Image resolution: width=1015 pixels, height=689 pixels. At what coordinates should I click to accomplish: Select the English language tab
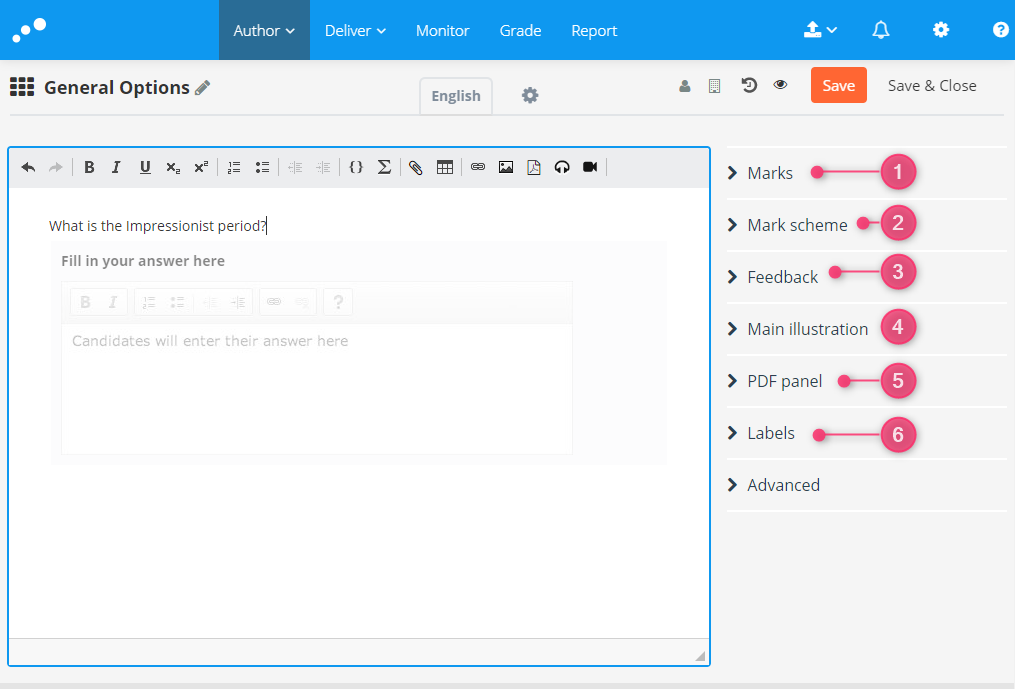pyautogui.click(x=456, y=96)
